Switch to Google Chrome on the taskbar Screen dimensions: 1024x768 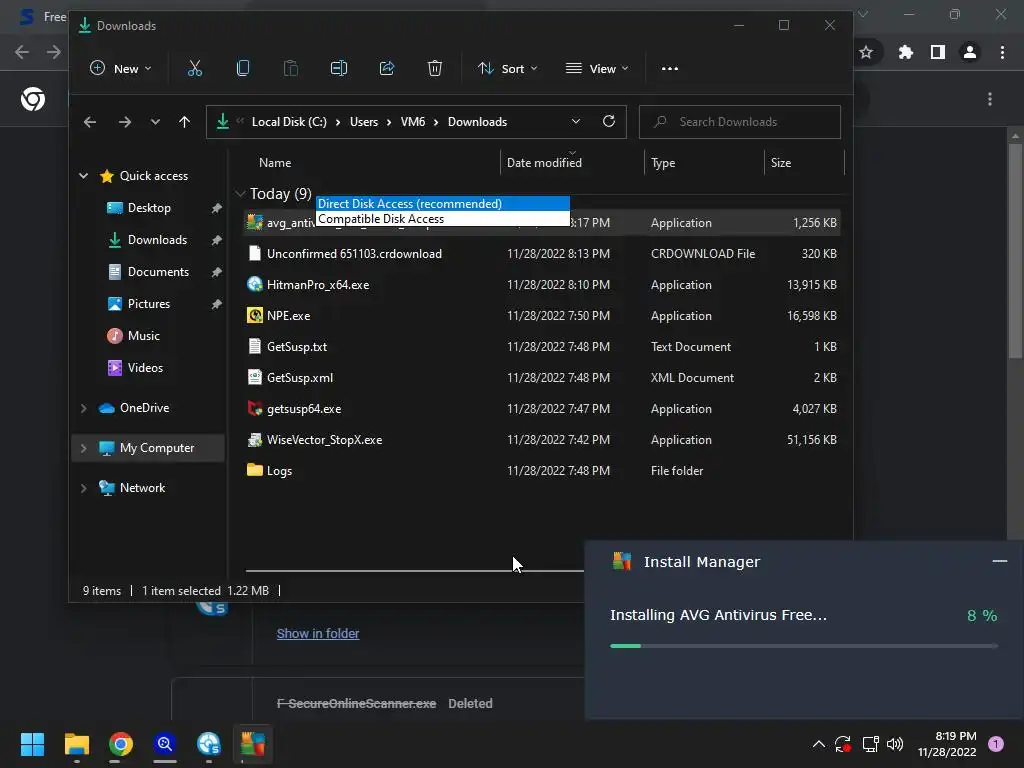coord(121,744)
